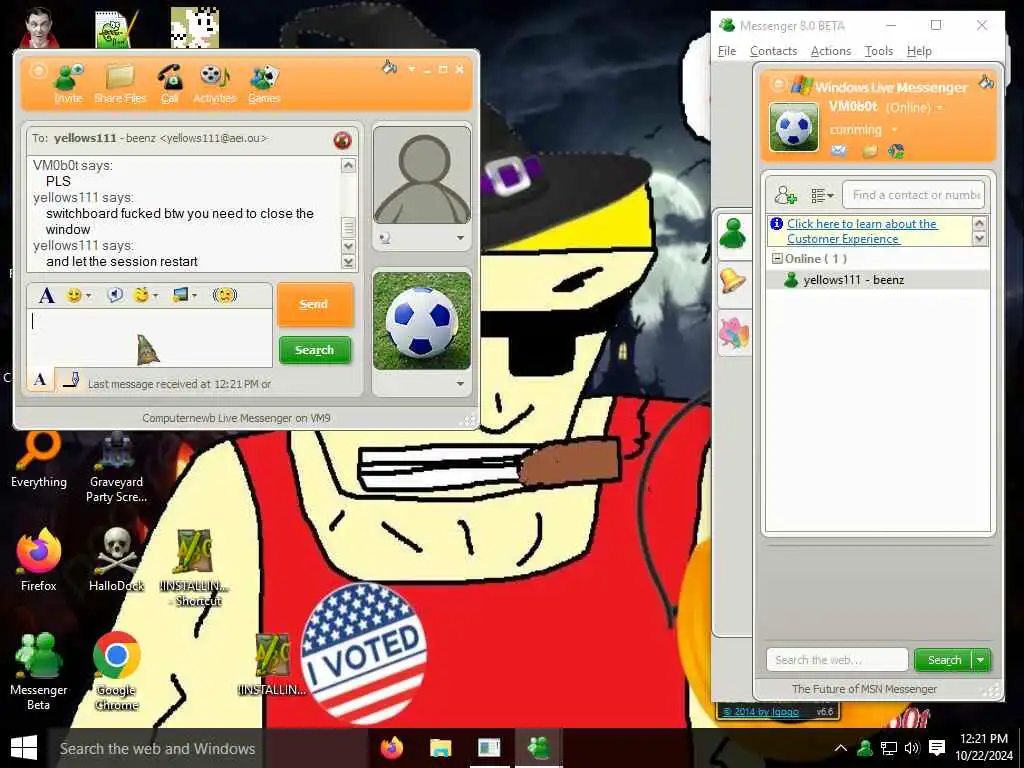Open Actions menu in Messenger
The image size is (1024, 768).
click(x=831, y=51)
